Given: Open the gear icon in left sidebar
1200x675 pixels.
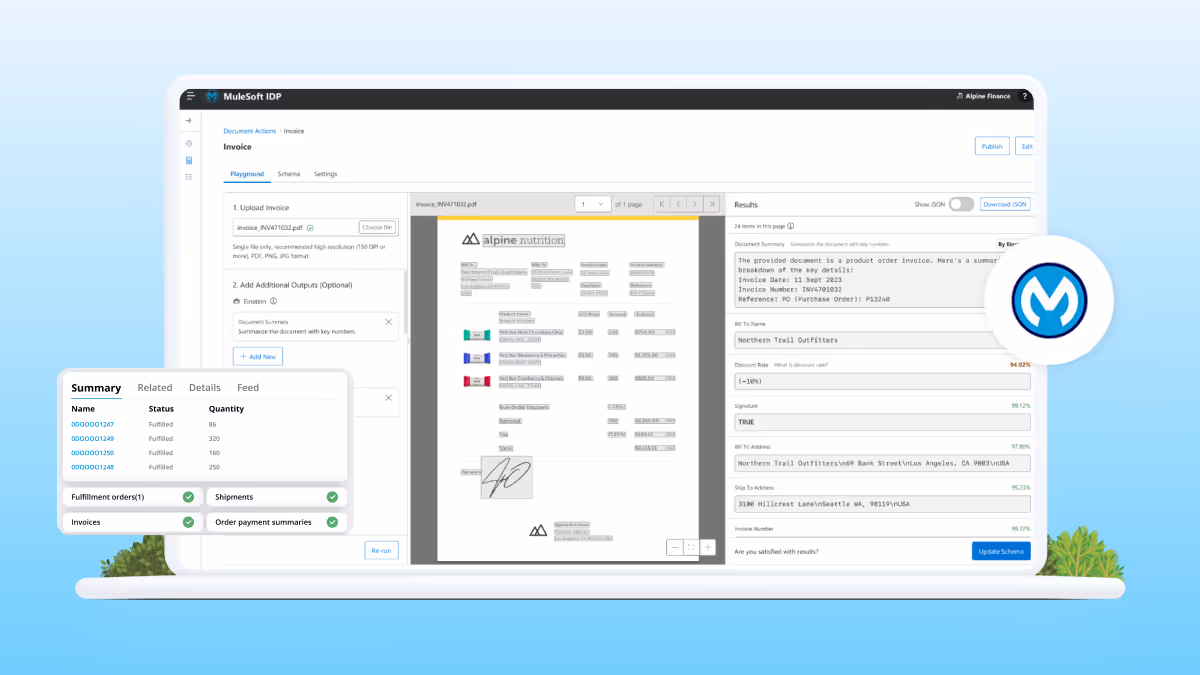Looking at the screenshot, I should [189, 143].
